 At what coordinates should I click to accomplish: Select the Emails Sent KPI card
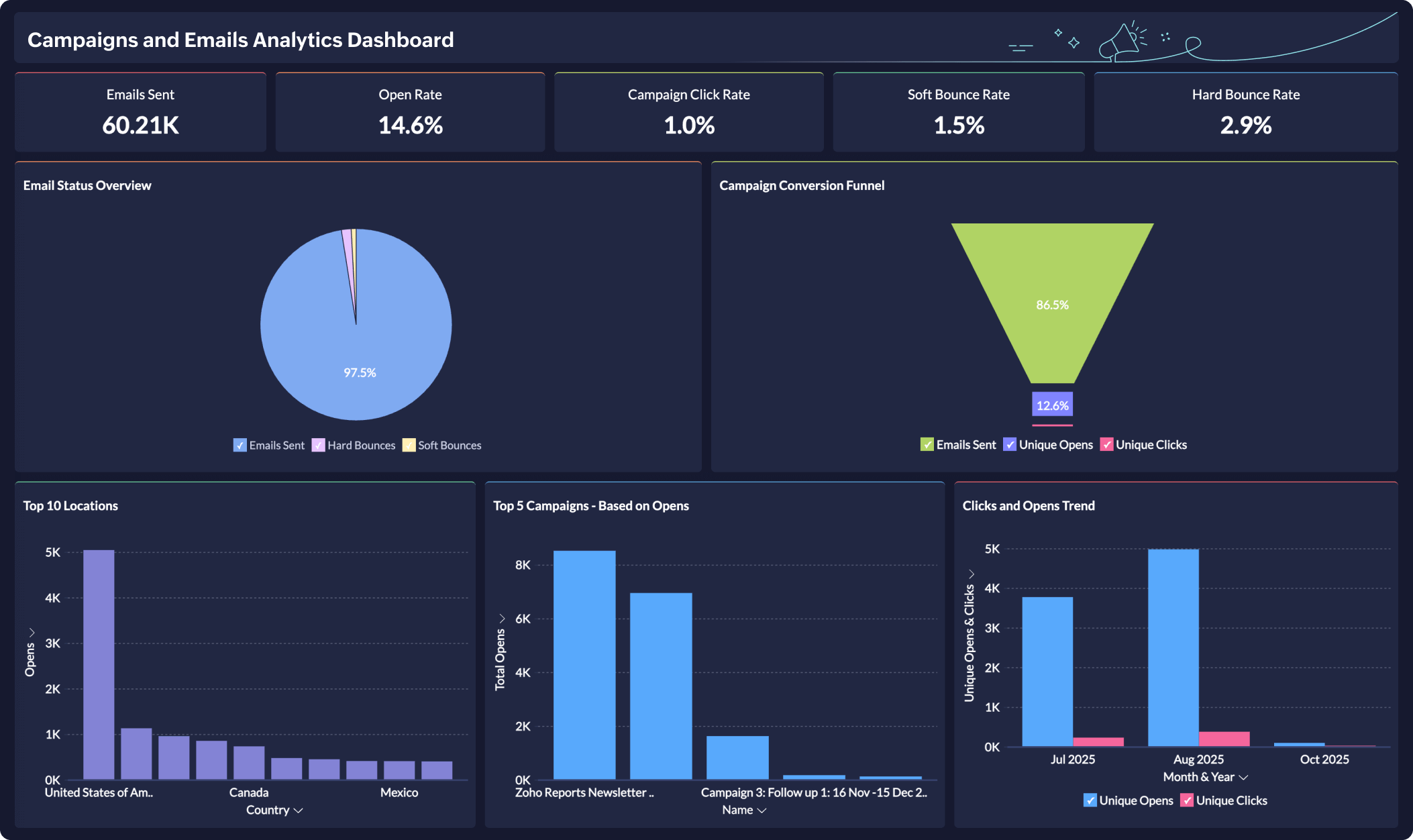[140, 111]
